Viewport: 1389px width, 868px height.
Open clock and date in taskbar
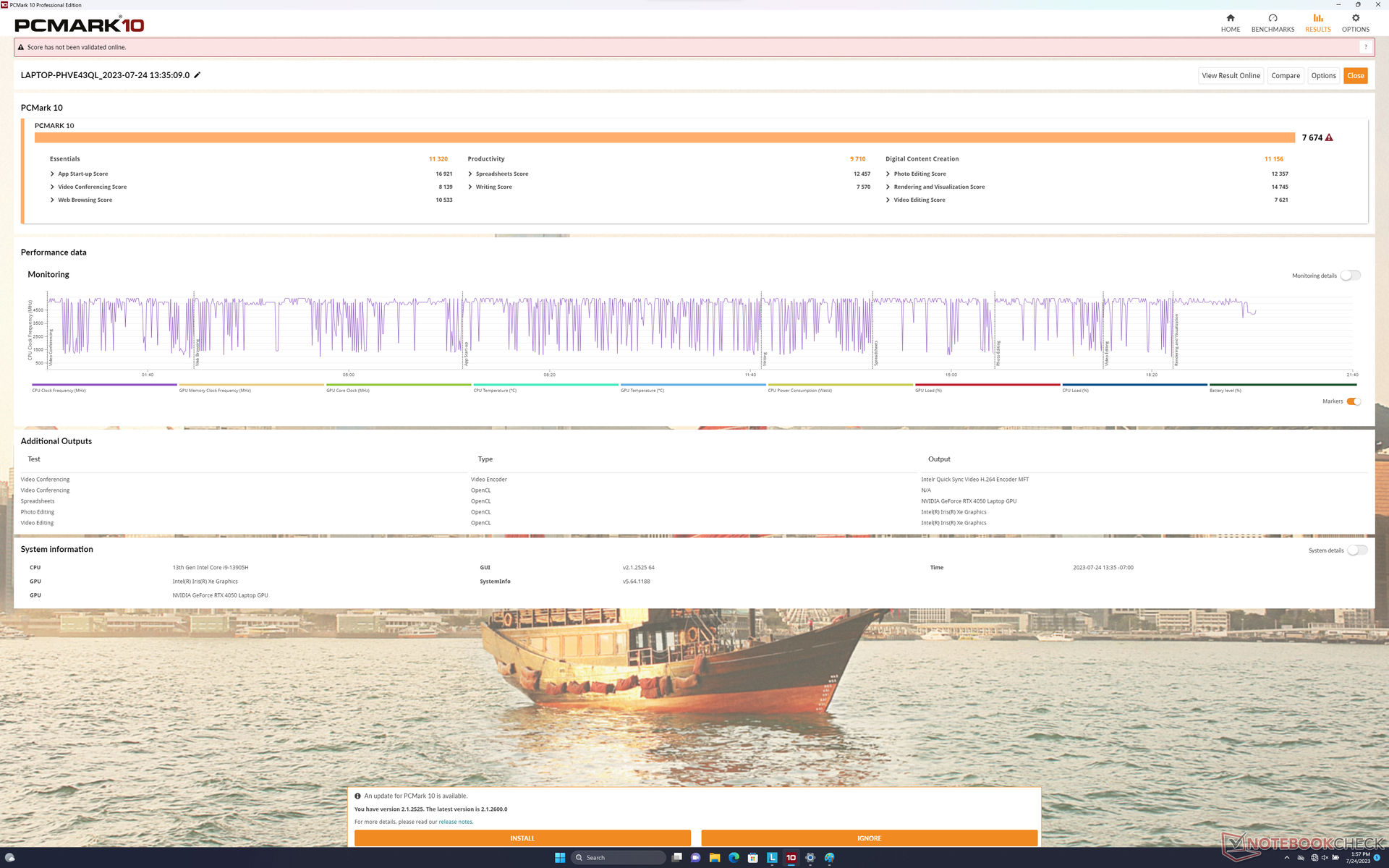point(1358,858)
